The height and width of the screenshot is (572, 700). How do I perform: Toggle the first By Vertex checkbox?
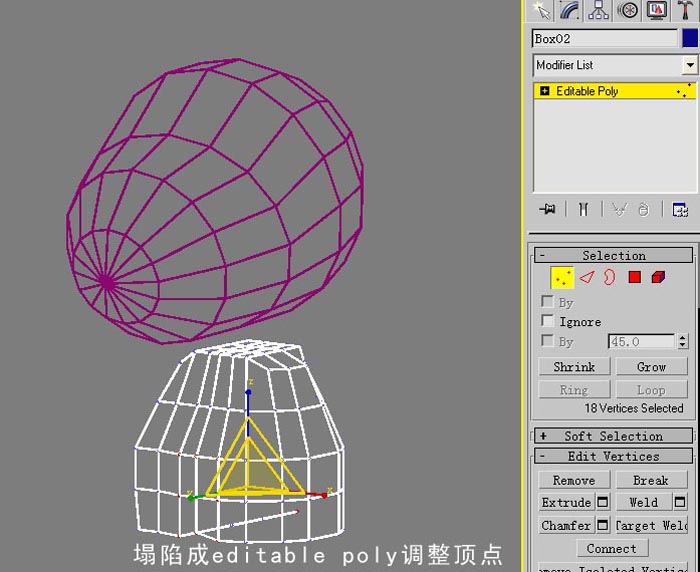pyautogui.click(x=547, y=301)
